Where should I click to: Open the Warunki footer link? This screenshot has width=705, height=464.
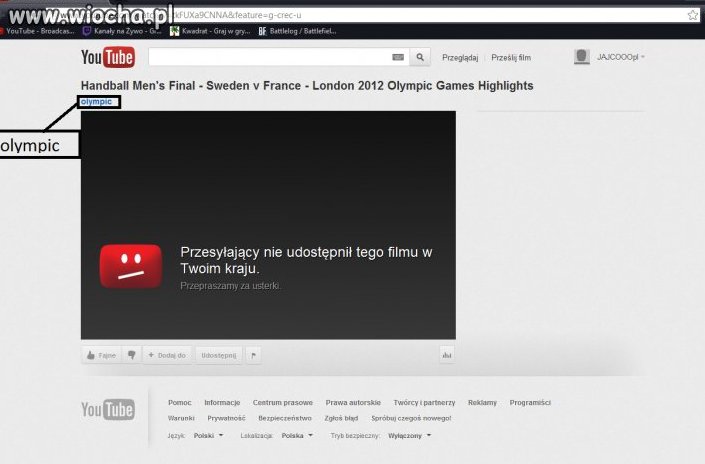click(181, 418)
